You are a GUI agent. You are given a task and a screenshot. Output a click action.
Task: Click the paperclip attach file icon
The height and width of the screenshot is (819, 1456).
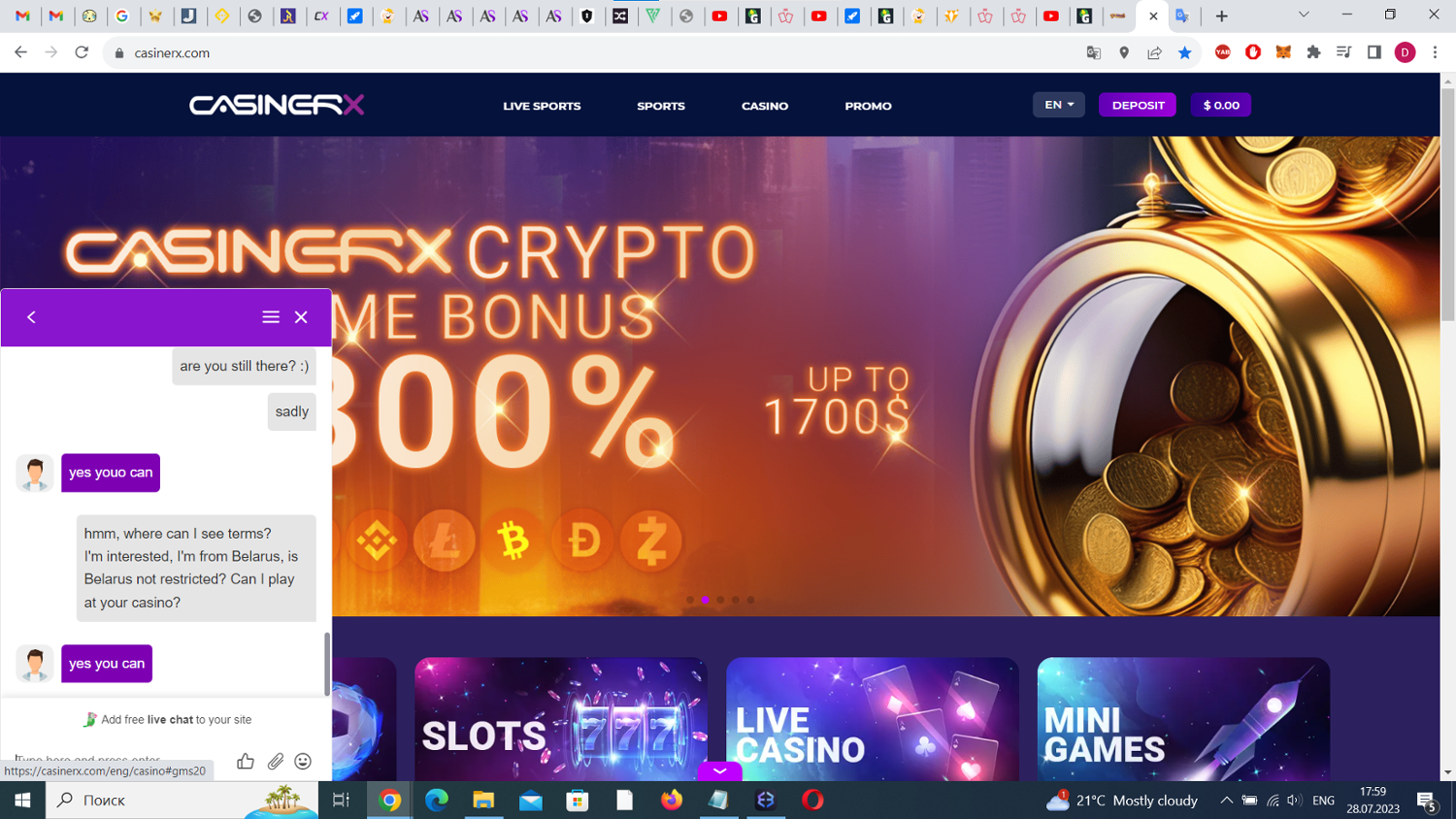[276, 762]
